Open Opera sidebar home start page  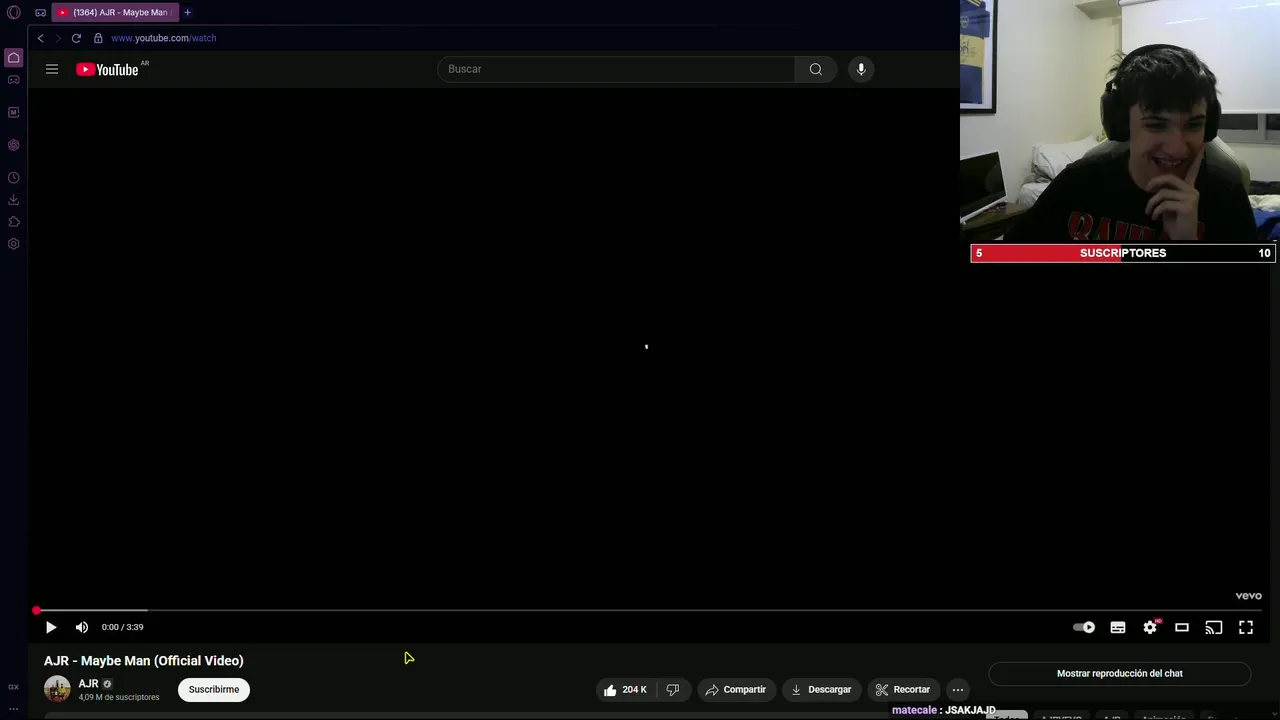[x=14, y=58]
